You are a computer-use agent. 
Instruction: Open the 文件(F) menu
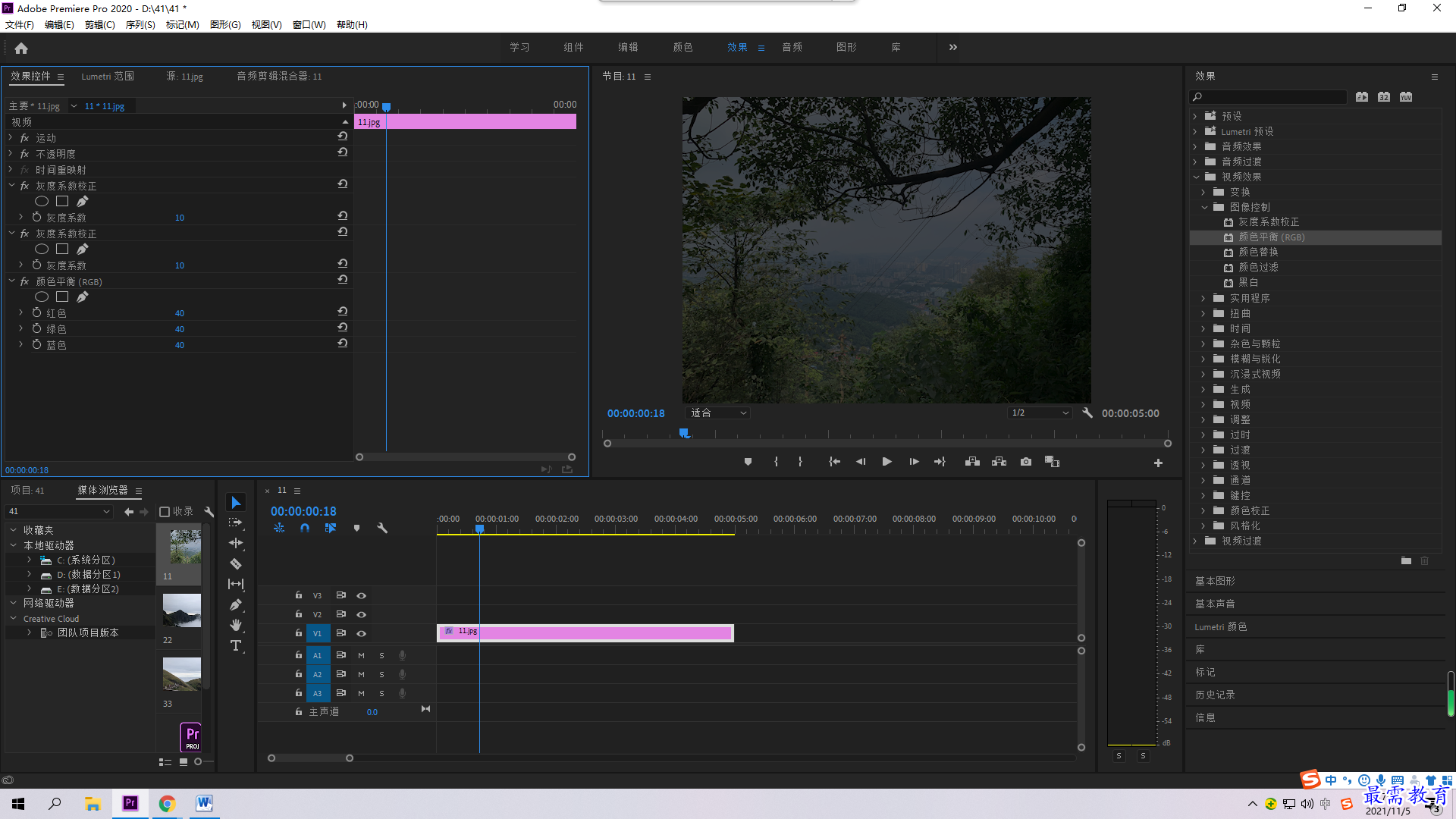coord(19,24)
